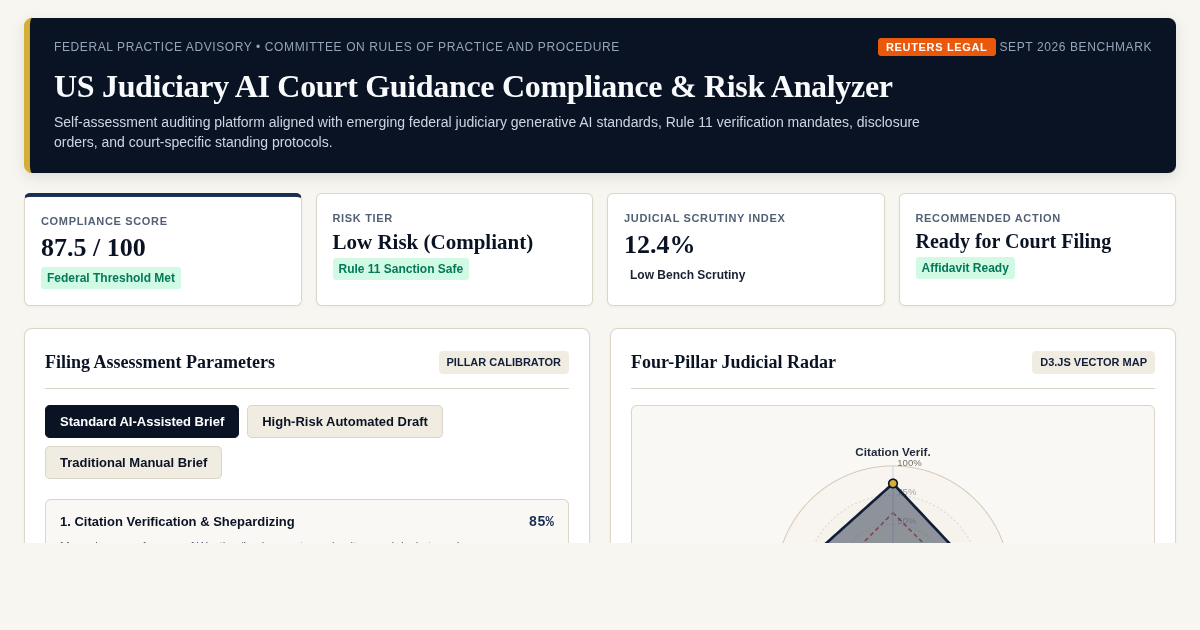This screenshot has width=1200, height=630.
Task: Click the Citation Verif. radar data point
Action: click(x=893, y=484)
